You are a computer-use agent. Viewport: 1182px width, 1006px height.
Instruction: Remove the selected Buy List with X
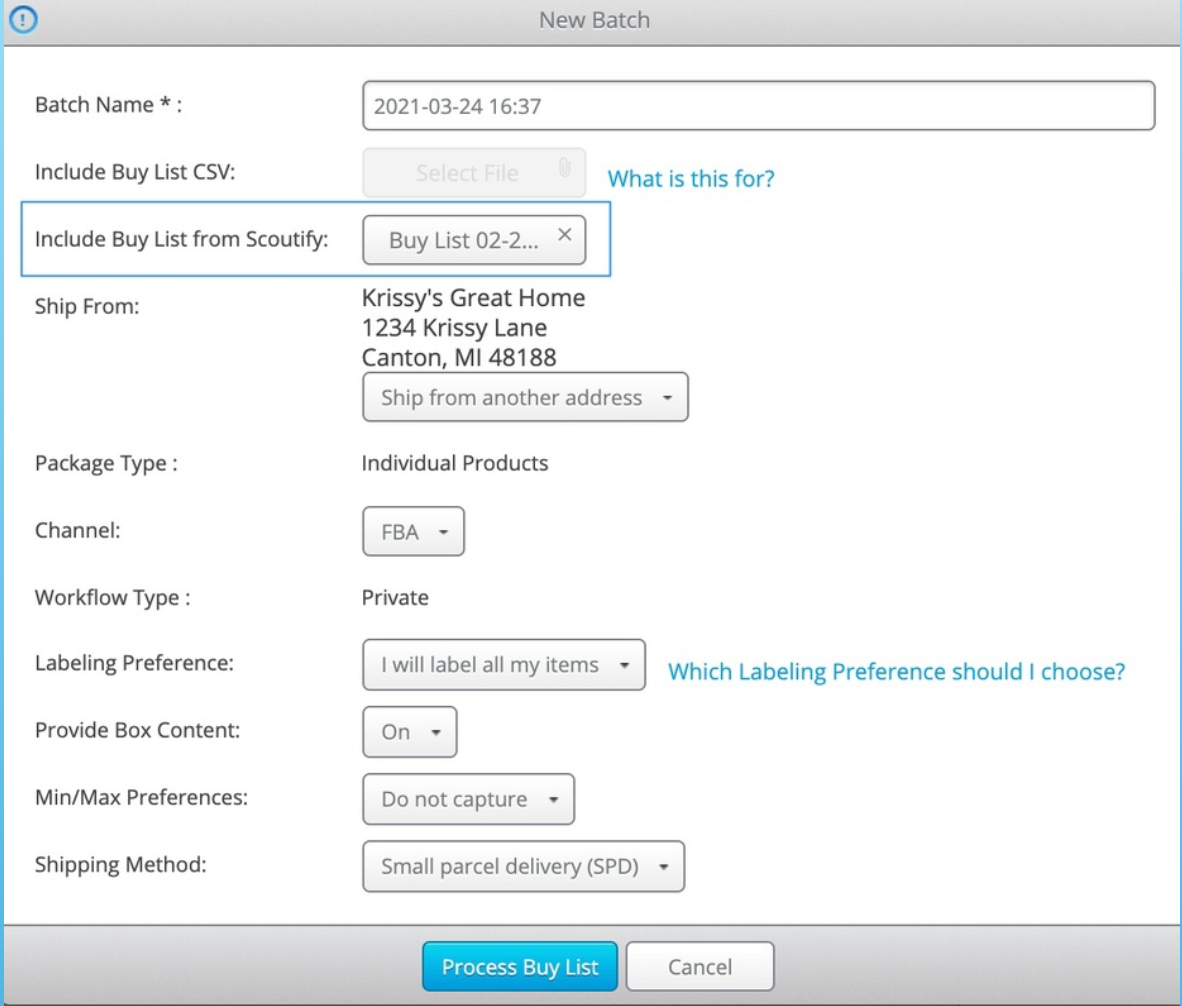click(565, 234)
